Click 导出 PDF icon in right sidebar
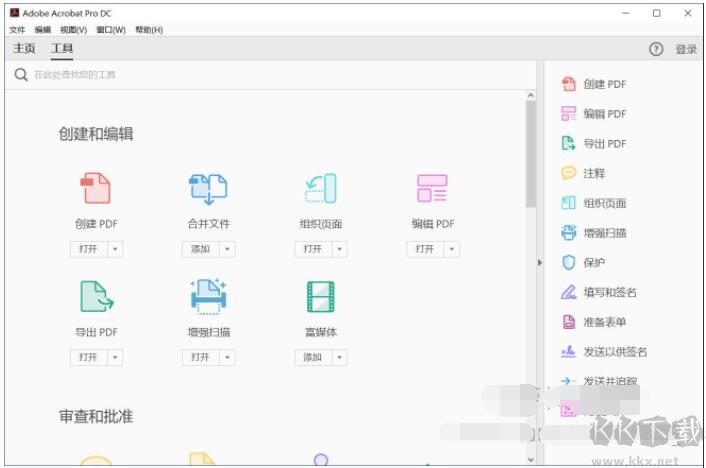 (569, 143)
